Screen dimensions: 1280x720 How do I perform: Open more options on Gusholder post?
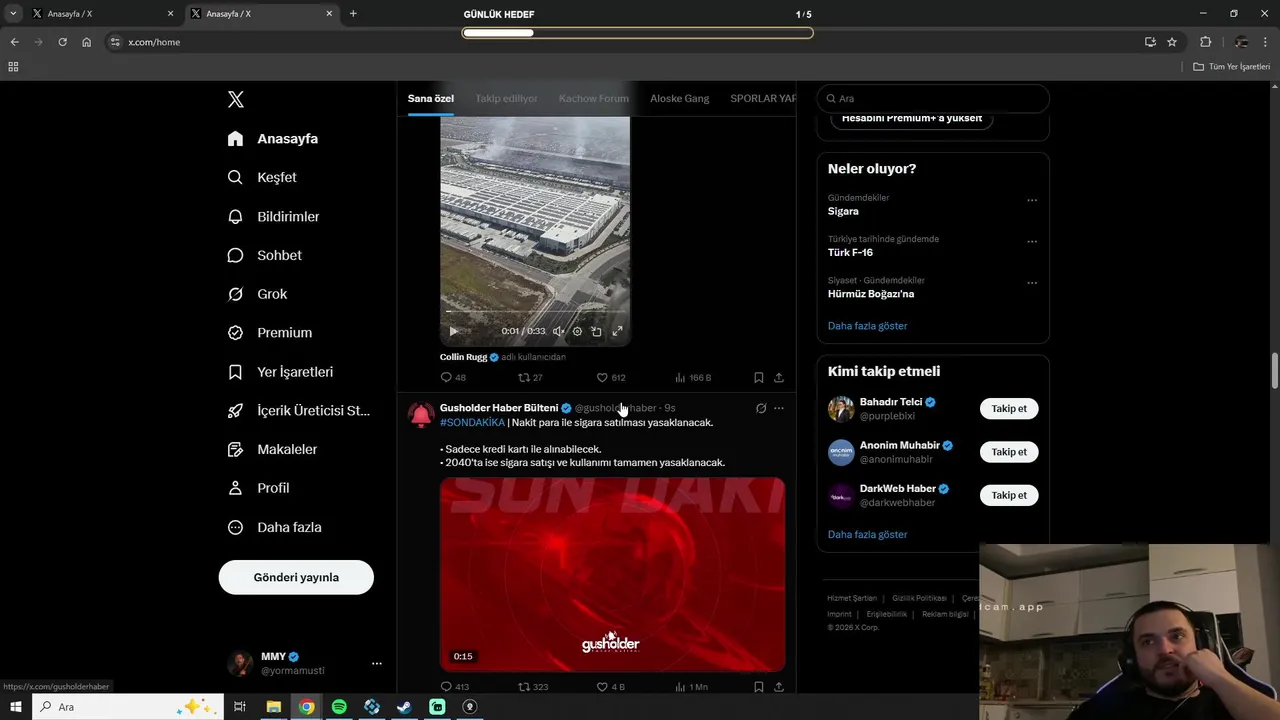coord(779,408)
